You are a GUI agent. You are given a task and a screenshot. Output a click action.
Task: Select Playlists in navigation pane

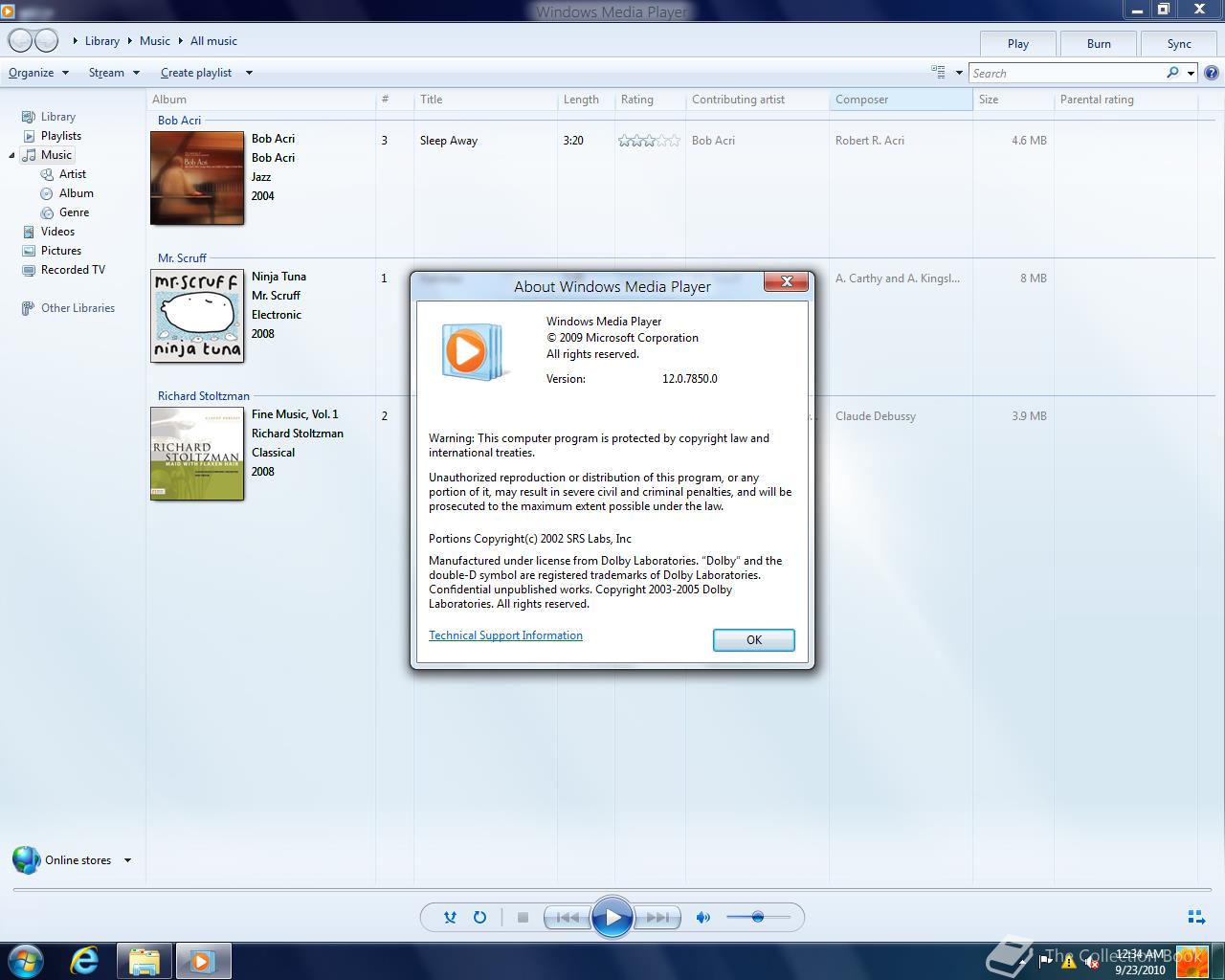click(61, 136)
